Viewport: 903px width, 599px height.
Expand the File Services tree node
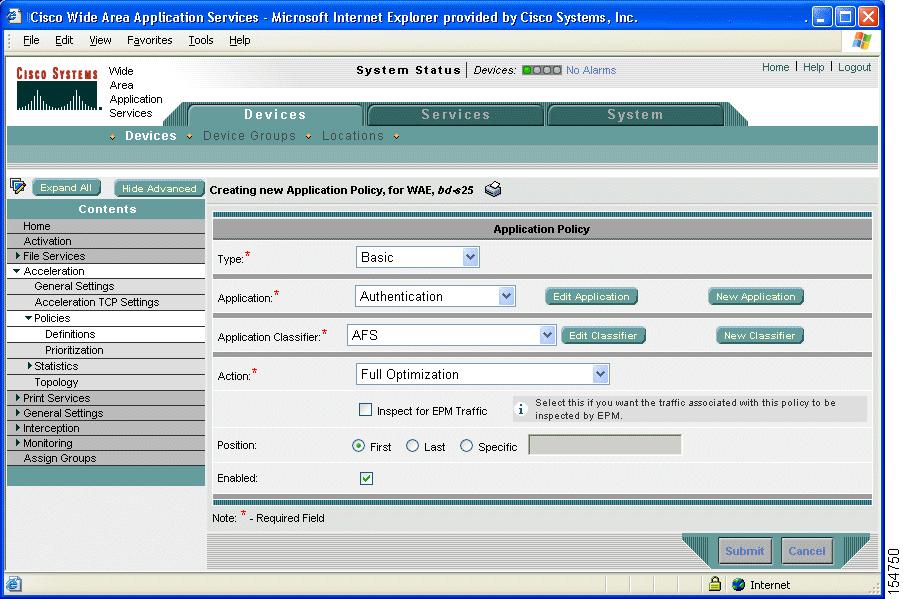coord(18,255)
